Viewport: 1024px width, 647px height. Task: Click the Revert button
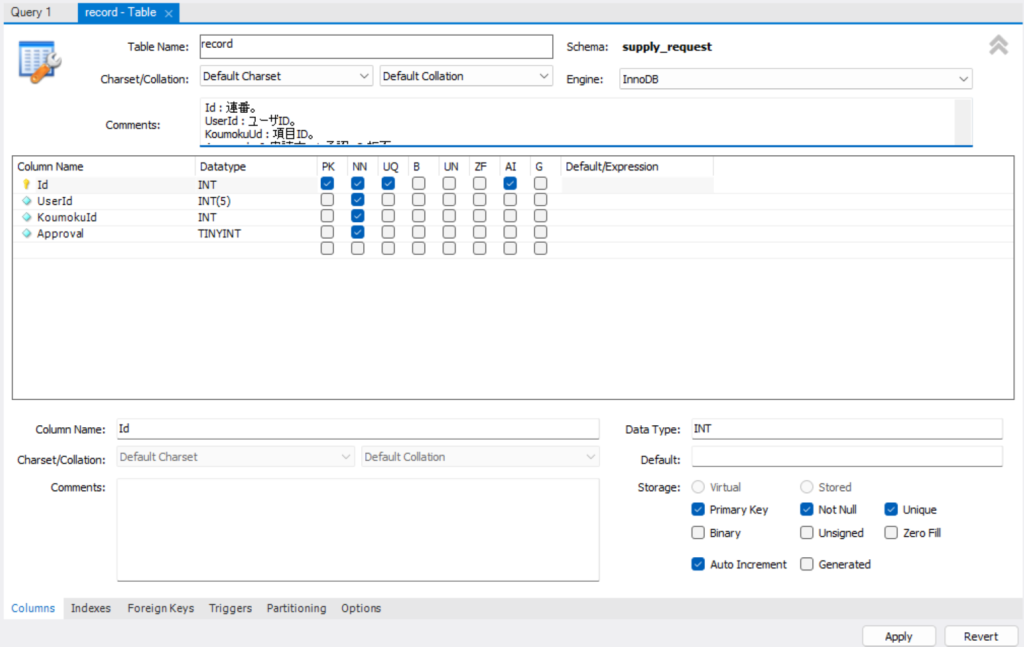click(x=980, y=636)
